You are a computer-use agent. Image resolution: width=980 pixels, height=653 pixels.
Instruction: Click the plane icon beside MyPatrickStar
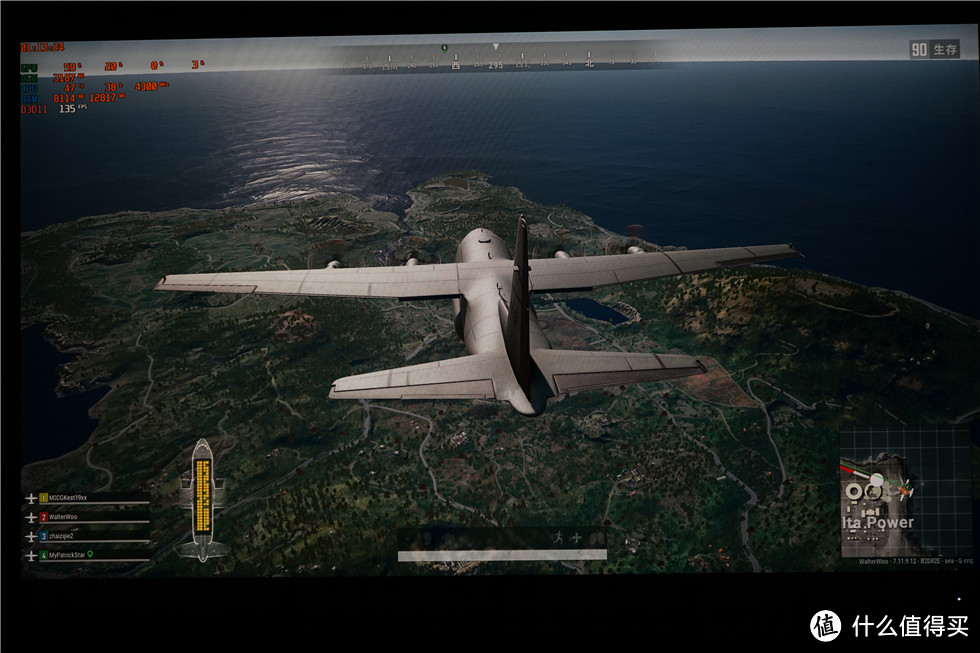(x=31, y=556)
